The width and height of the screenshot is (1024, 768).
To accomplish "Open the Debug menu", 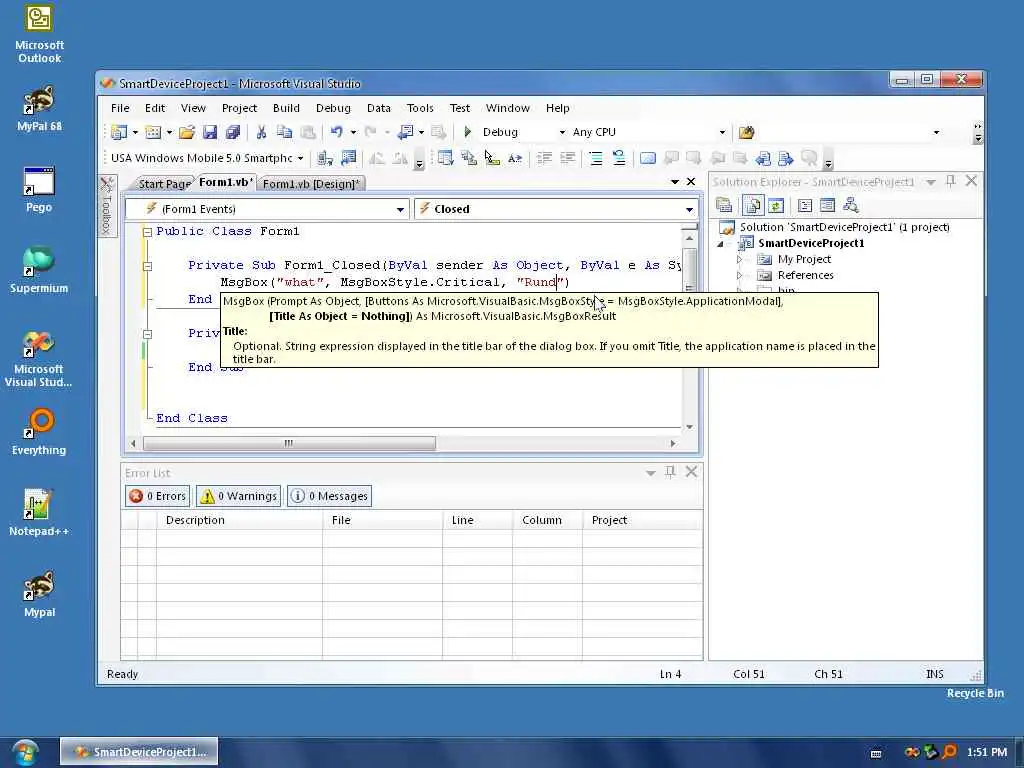I will pos(333,108).
